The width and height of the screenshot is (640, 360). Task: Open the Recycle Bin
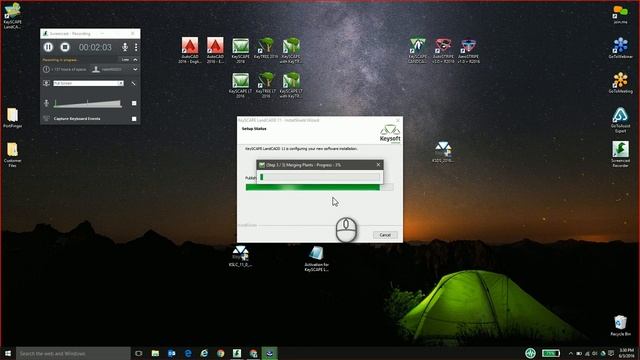[x=620, y=325]
